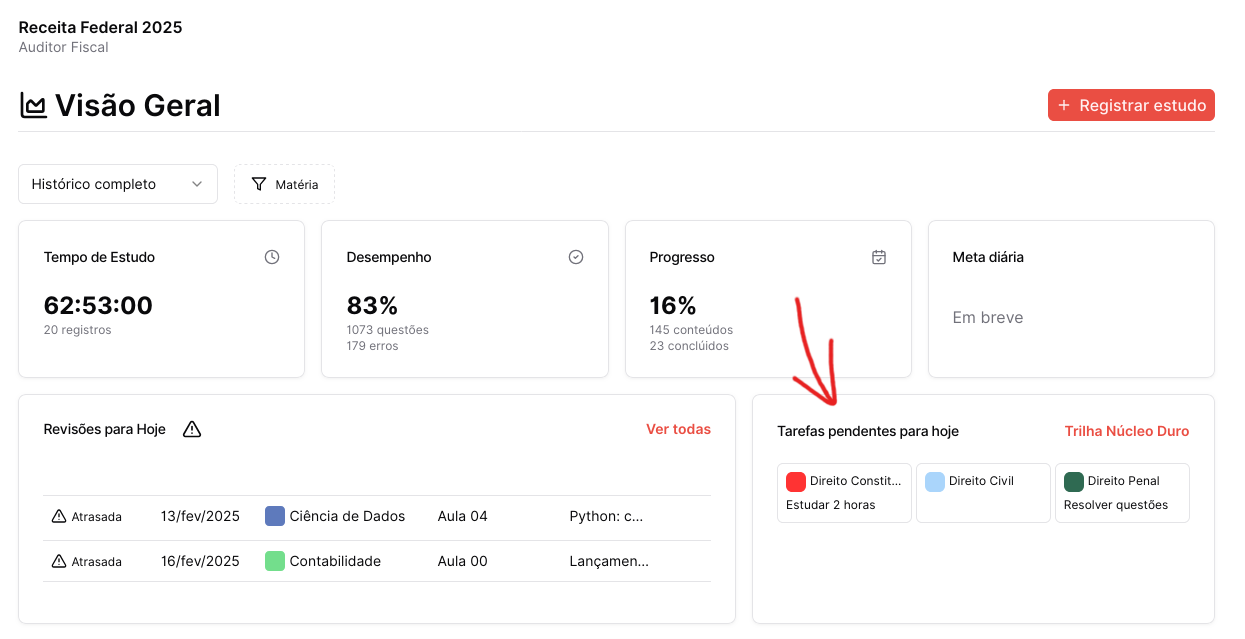This screenshot has height=639, width=1245.
Task: Click warning icon on 16/fev/2025 overdue row
Action: tap(59, 561)
